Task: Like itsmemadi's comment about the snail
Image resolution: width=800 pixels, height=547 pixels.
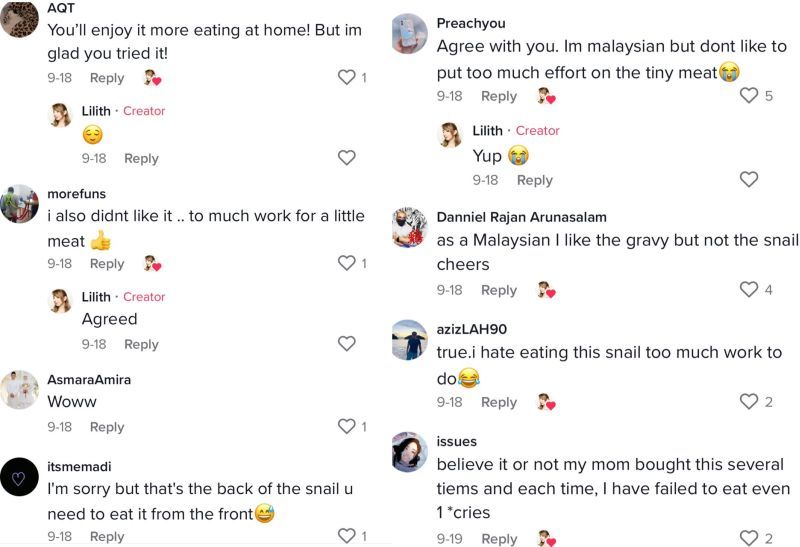Action: point(347,536)
